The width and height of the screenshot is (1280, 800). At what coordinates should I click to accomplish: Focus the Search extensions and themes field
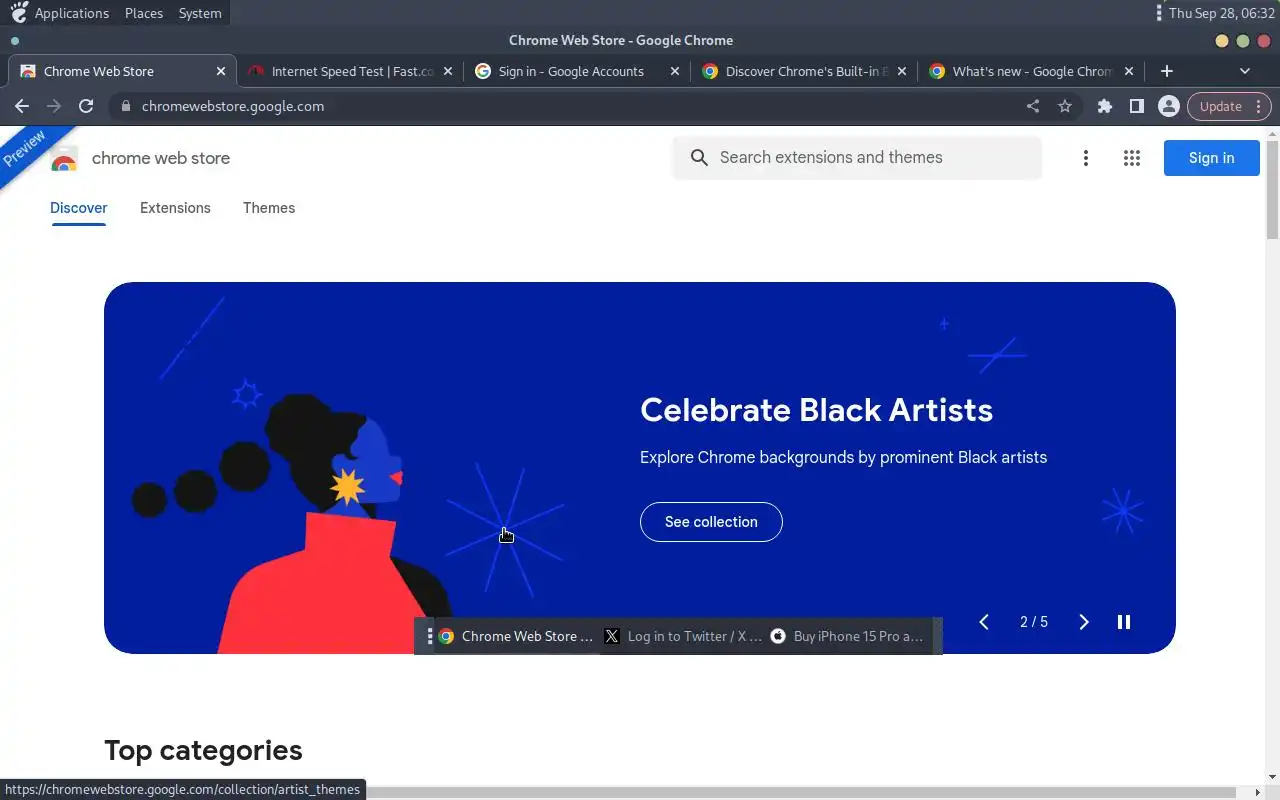point(858,158)
